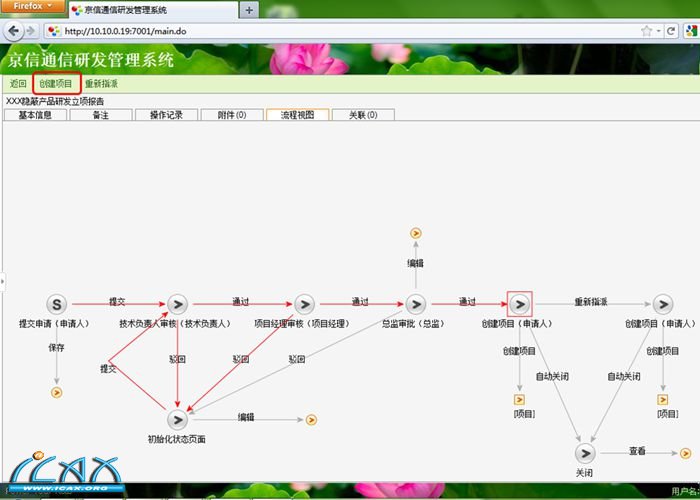Image resolution: width=700 pixels, height=500 pixels.
Task: Click the [项目] icon below the highlighted node
Action: (519, 400)
